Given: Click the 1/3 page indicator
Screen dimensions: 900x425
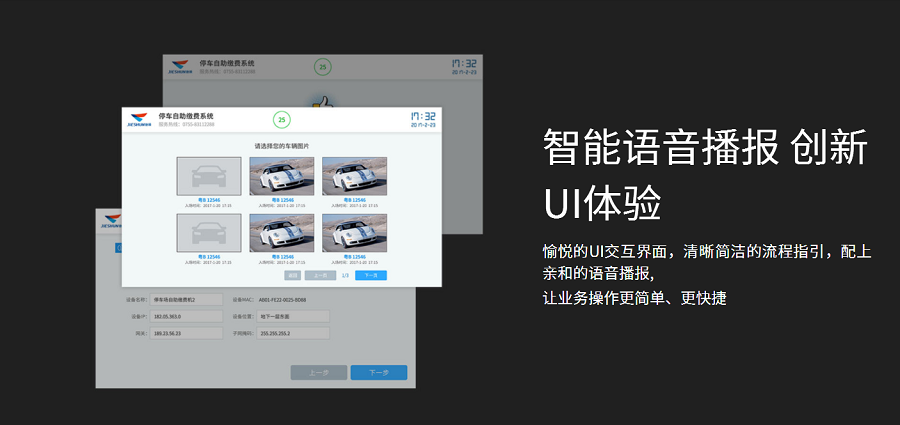Looking at the screenshot, I should point(346,276).
